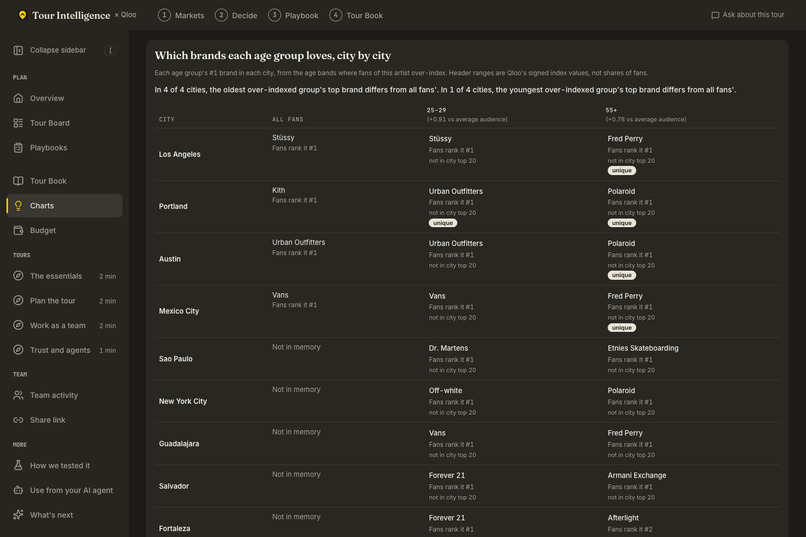Image resolution: width=806 pixels, height=537 pixels.
Task: Click the chat bubble icon for Ask about this tour
Action: [x=715, y=15]
